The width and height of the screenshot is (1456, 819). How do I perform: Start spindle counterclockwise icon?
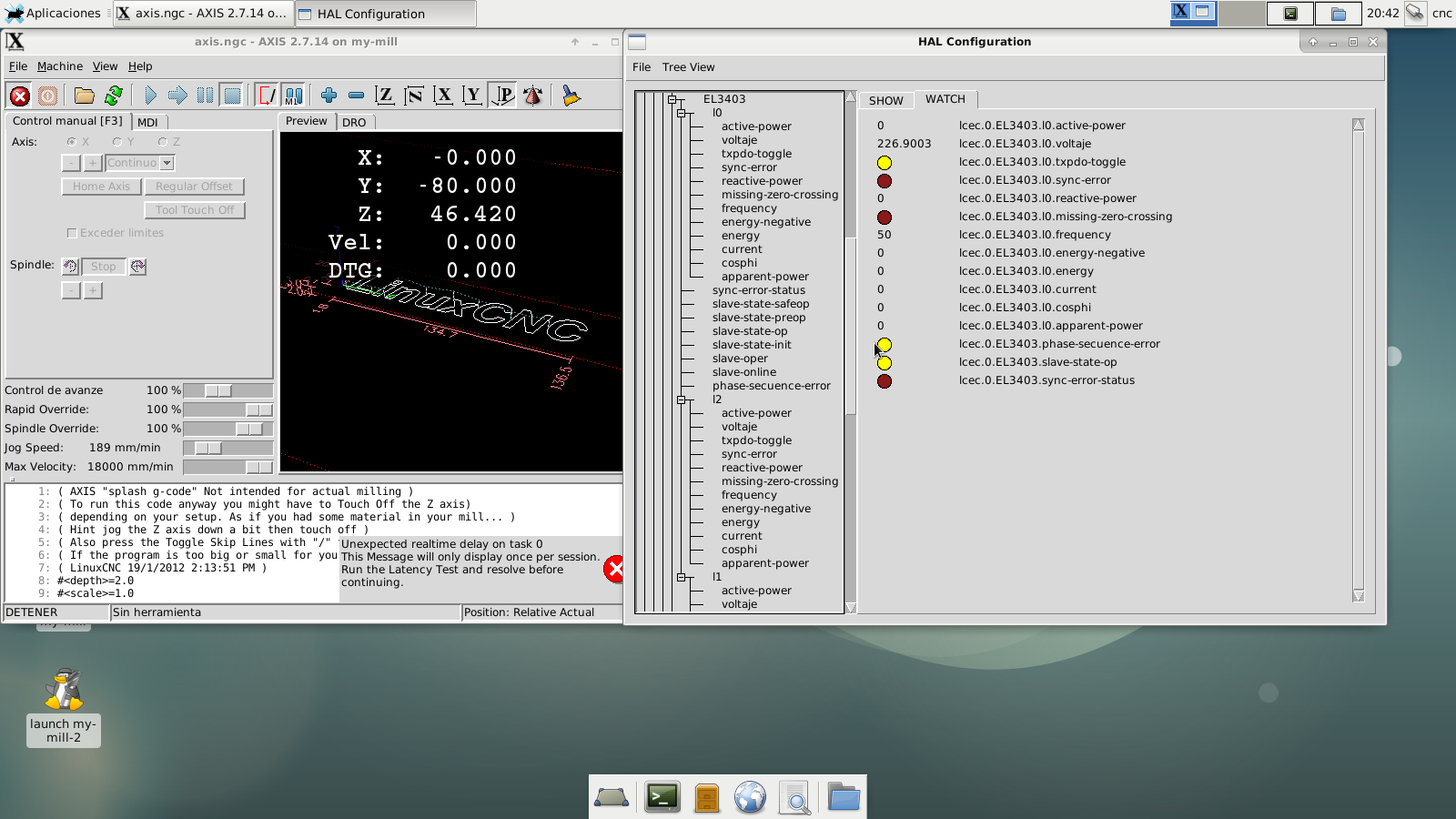71,267
